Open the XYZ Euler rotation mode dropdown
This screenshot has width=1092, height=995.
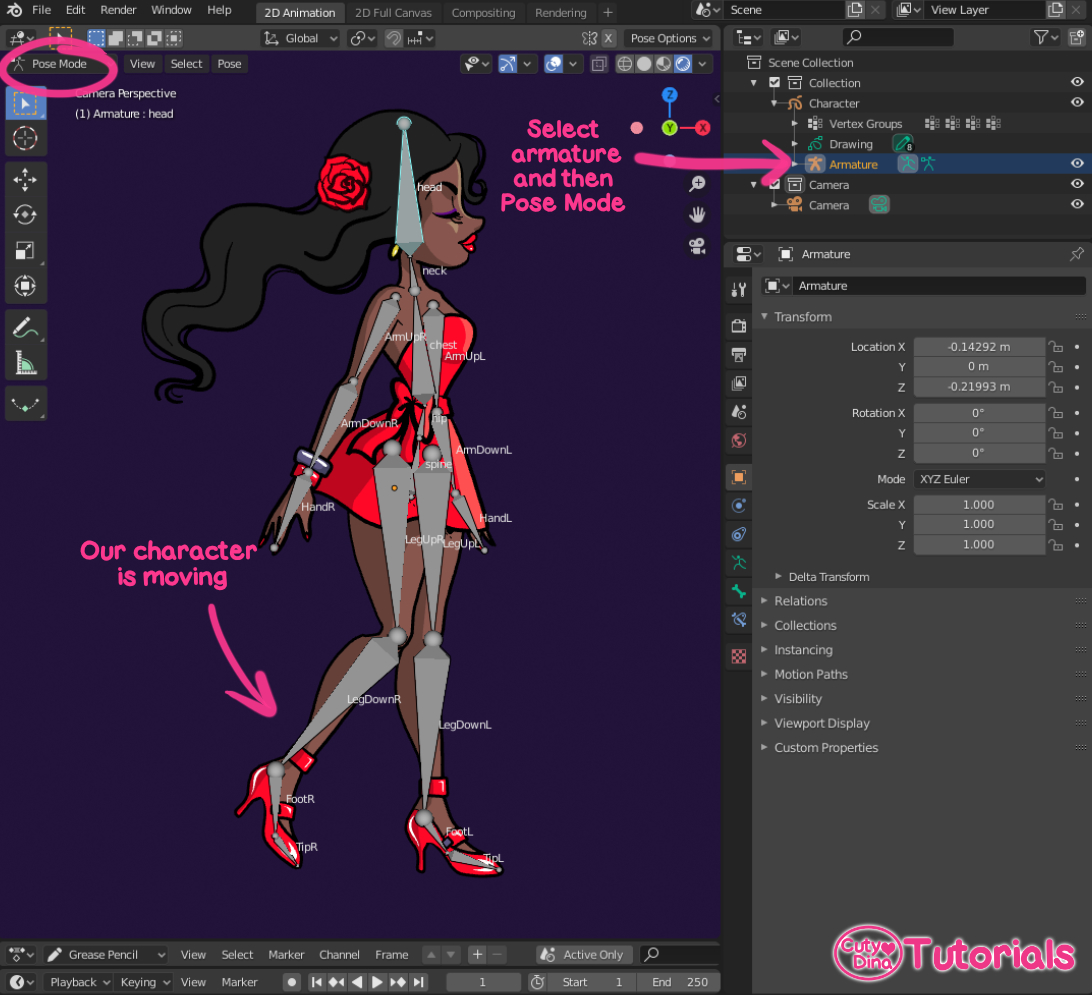point(979,478)
